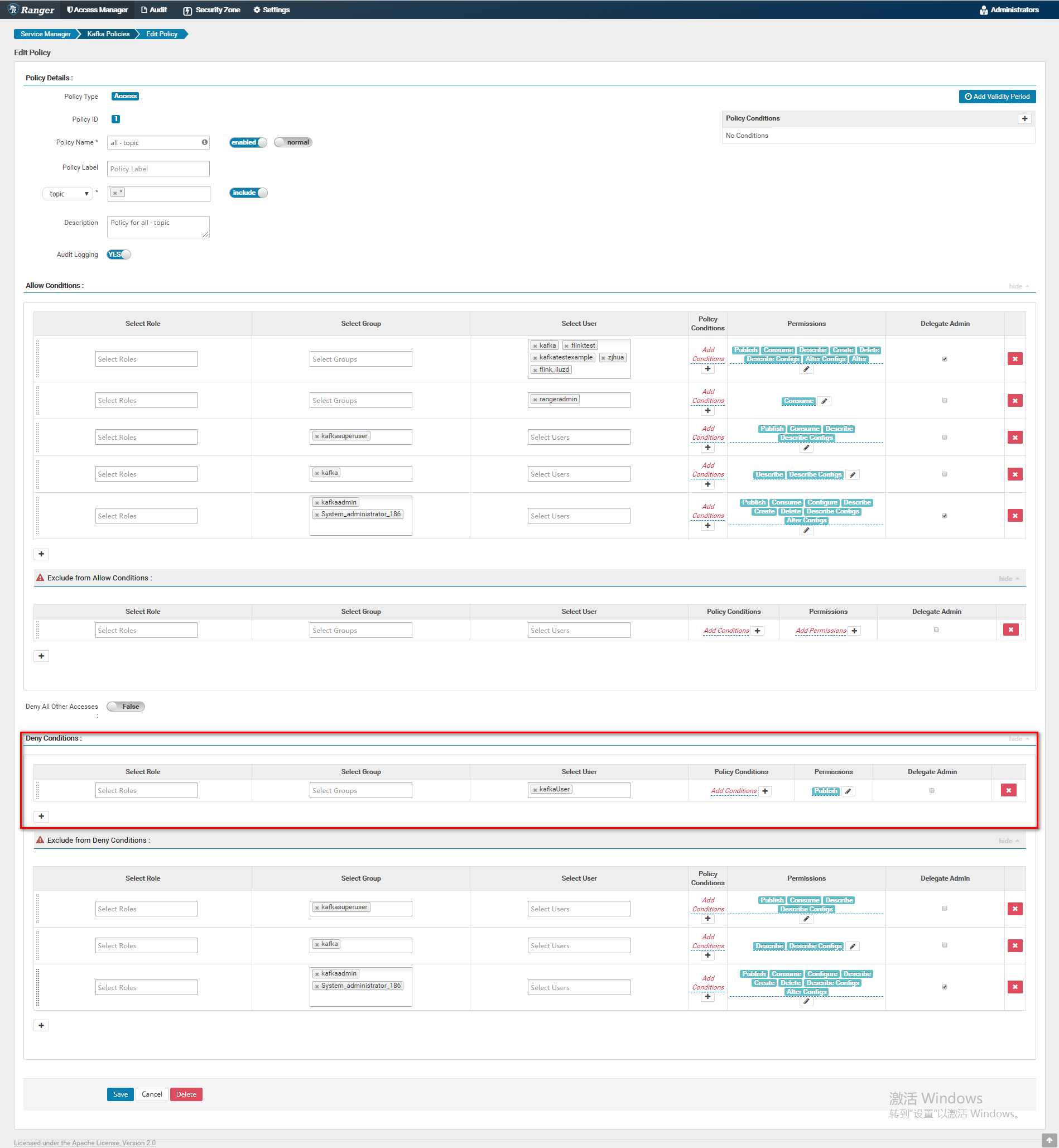Go to page top arrow icon
The image size is (1059, 1148).
[x=1050, y=1140]
